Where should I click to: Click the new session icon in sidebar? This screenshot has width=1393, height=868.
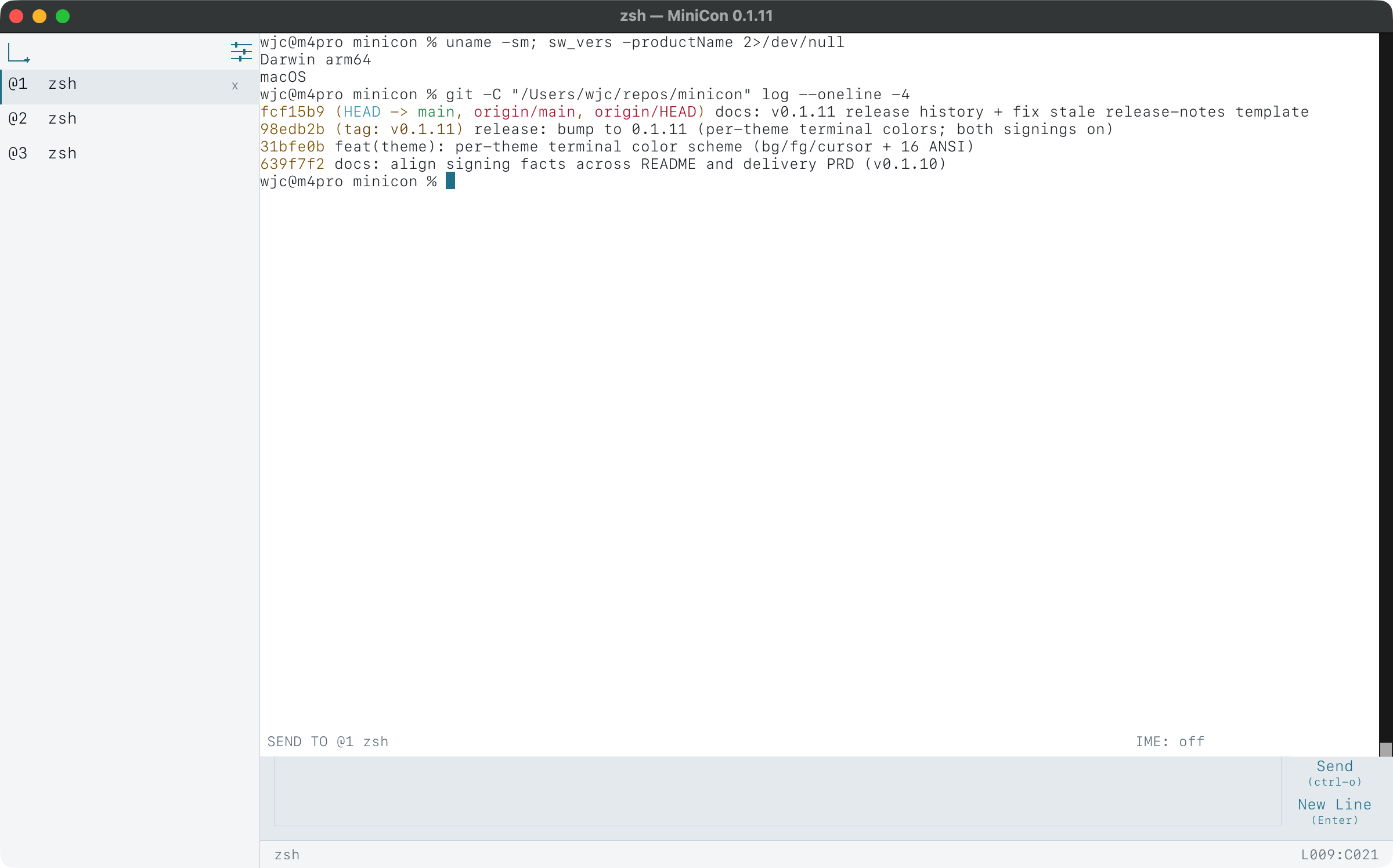coord(19,53)
